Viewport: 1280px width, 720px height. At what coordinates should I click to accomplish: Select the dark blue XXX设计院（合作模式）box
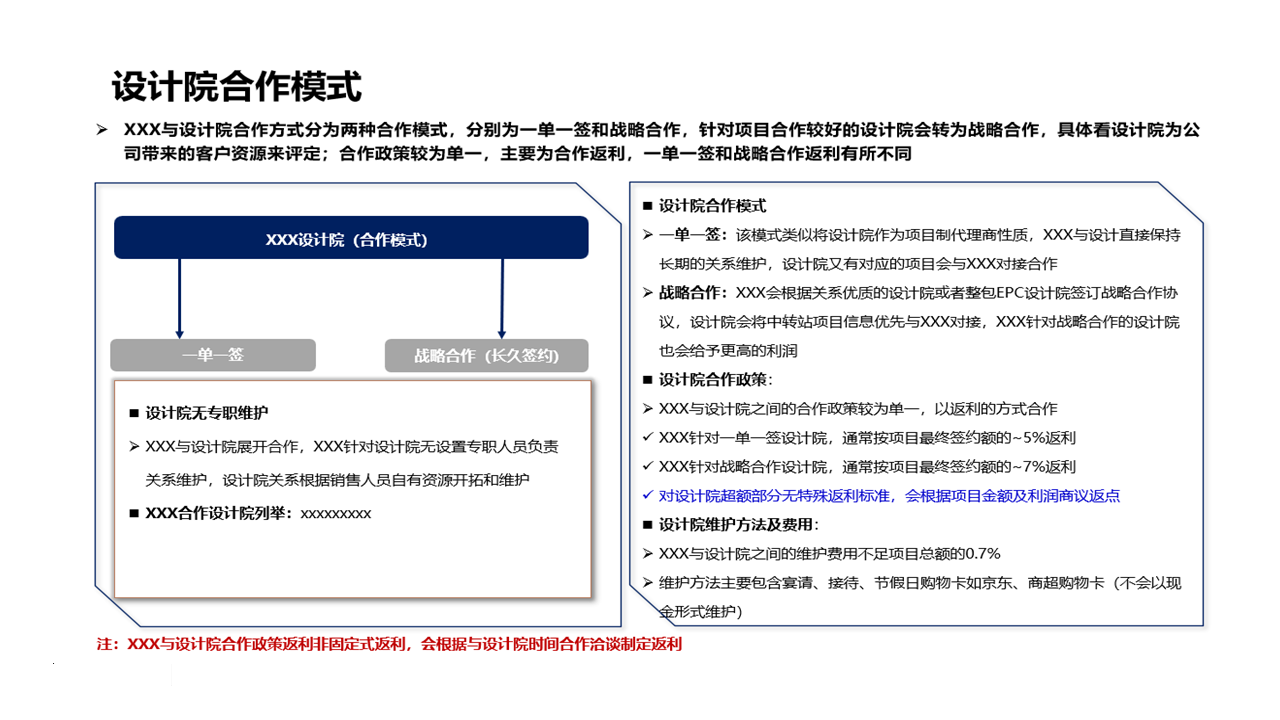tap(351, 238)
